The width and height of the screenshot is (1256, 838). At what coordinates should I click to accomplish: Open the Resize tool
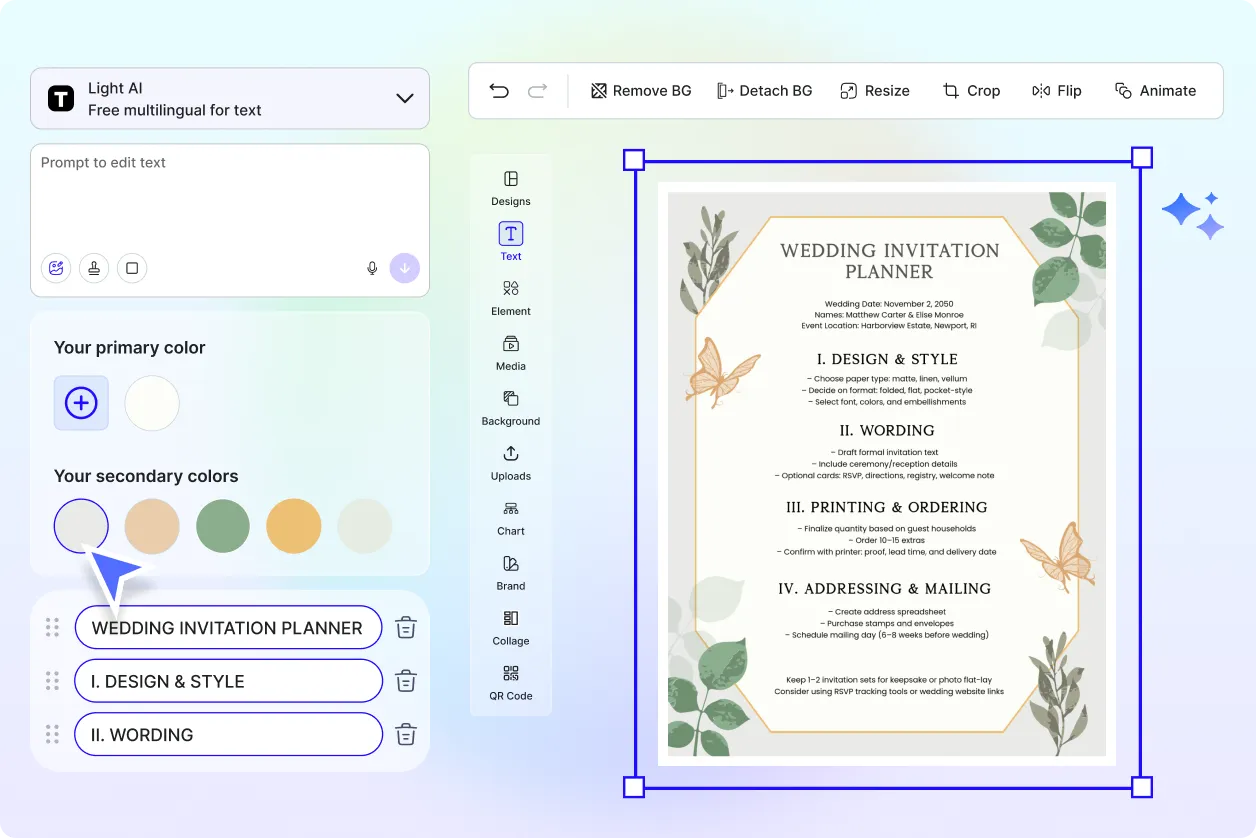click(x=875, y=91)
